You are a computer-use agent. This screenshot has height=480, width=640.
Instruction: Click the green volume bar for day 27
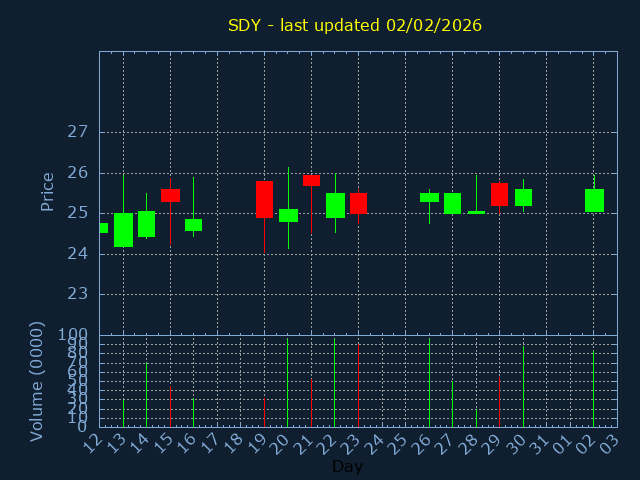tap(452, 404)
